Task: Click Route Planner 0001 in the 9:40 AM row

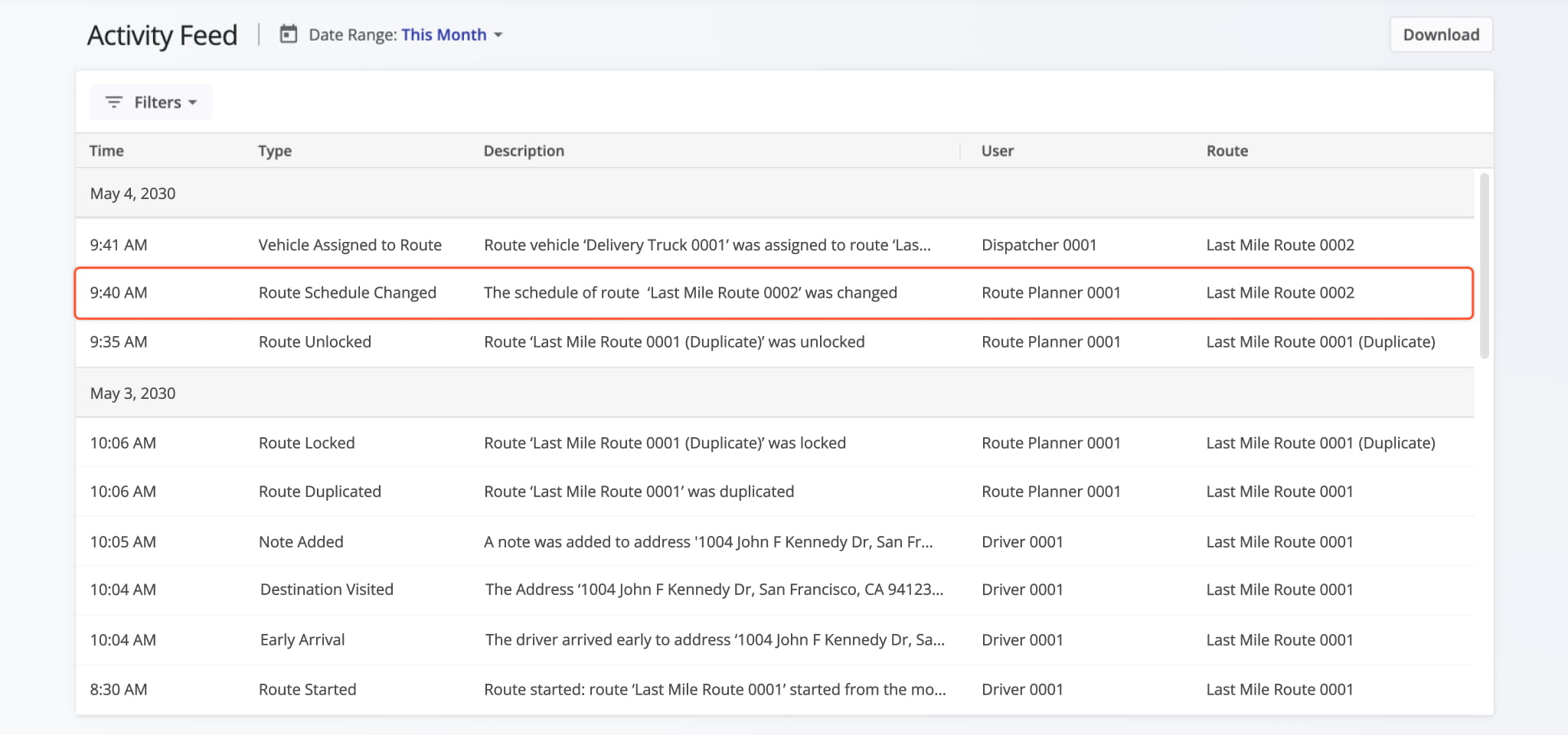Action: click(1051, 292)
